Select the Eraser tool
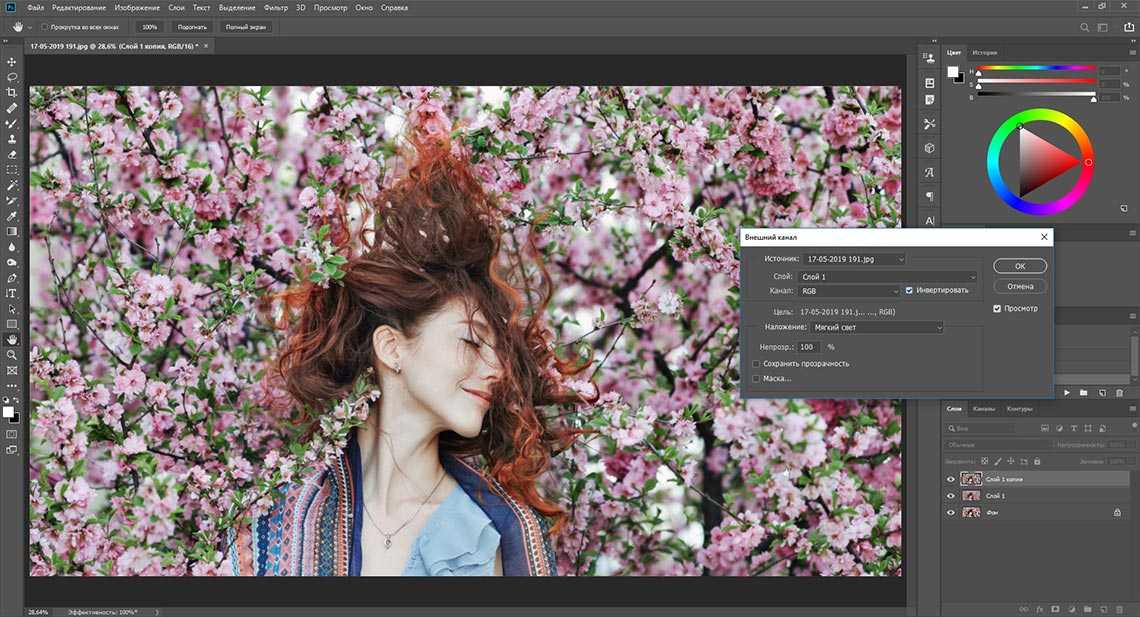The height and width of the screenshot is (617, 1140). click(x=12, y=155)
